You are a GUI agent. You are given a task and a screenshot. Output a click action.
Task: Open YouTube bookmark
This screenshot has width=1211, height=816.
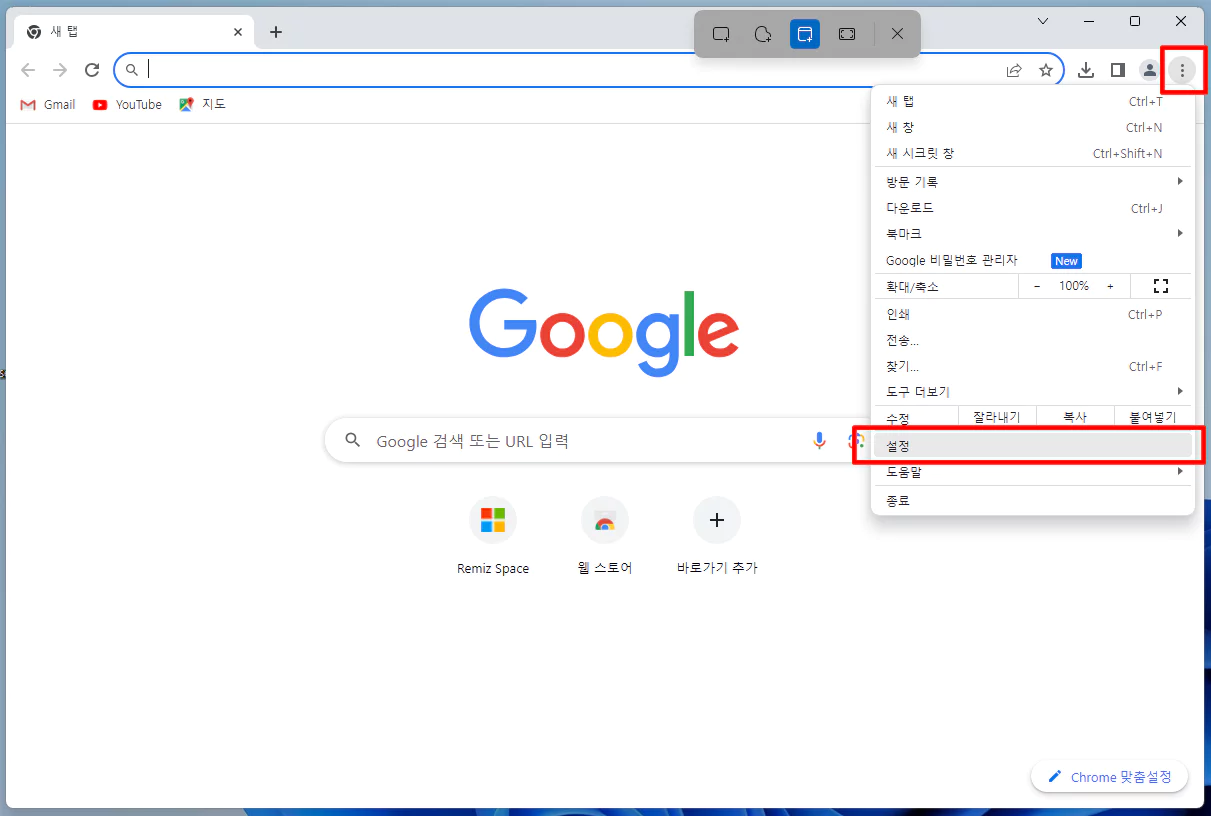(127, 104)
